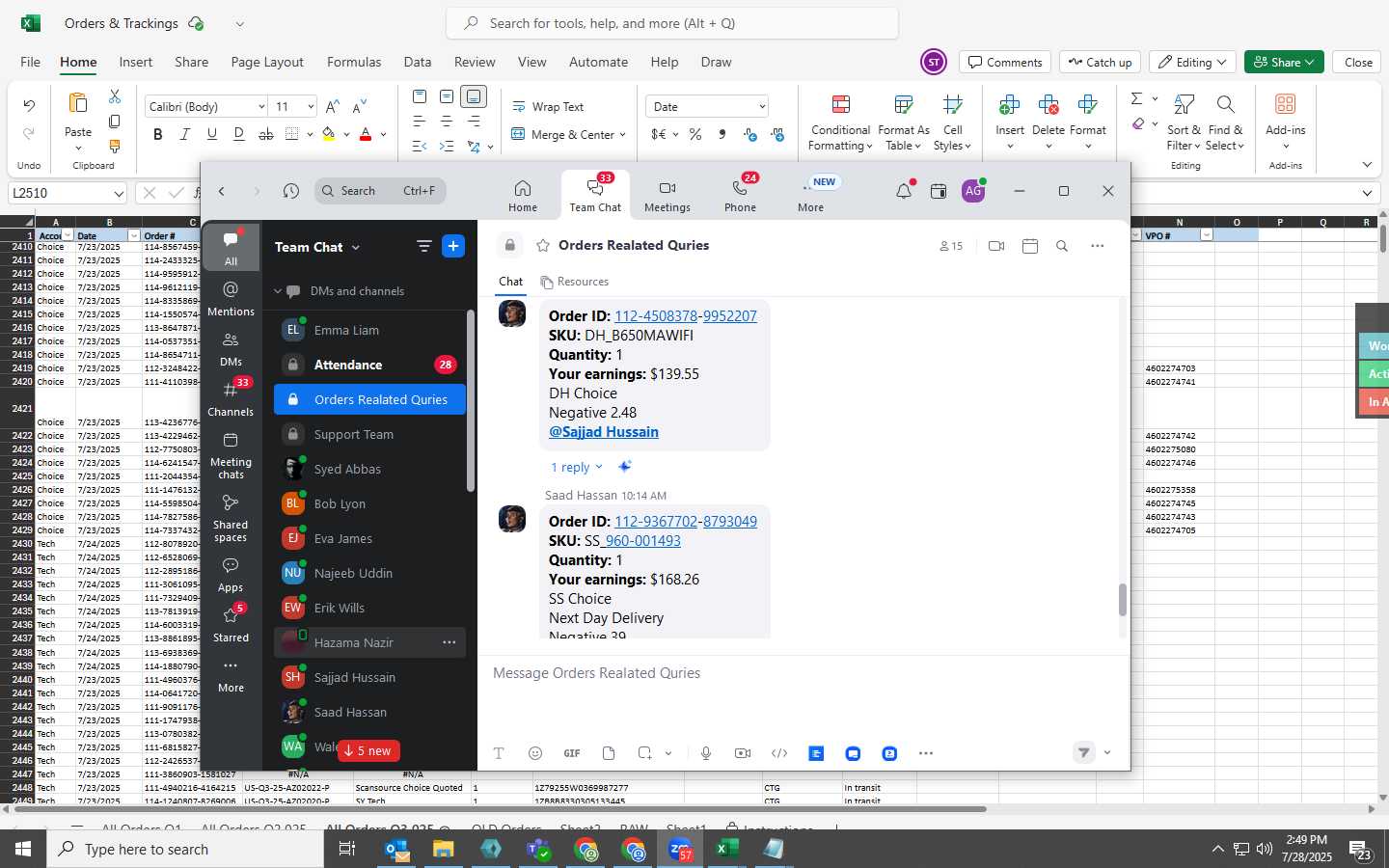1389x868 pixels.
Task: Choose Excel font color swatch
Action: (x=366, y=134)
